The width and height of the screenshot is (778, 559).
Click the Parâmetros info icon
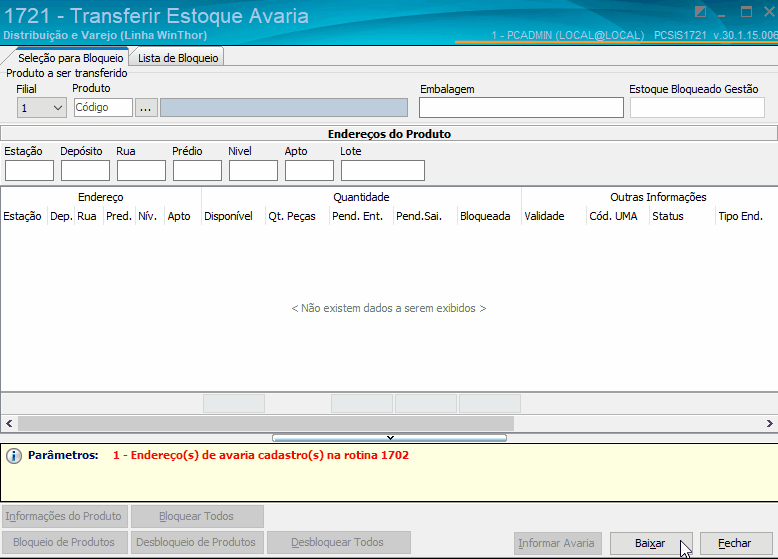point(14,456)
